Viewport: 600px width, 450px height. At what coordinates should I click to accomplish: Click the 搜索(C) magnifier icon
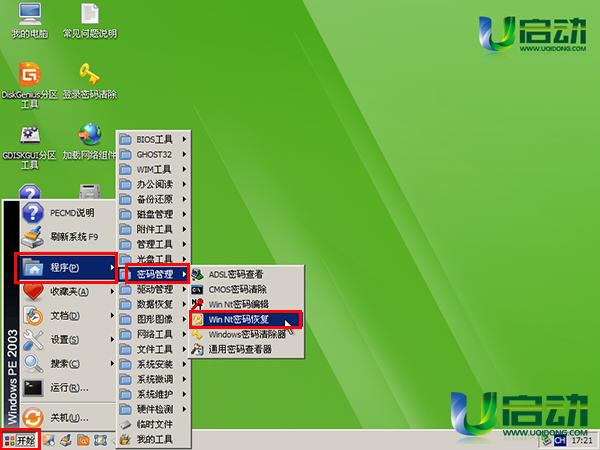(33, 364)
